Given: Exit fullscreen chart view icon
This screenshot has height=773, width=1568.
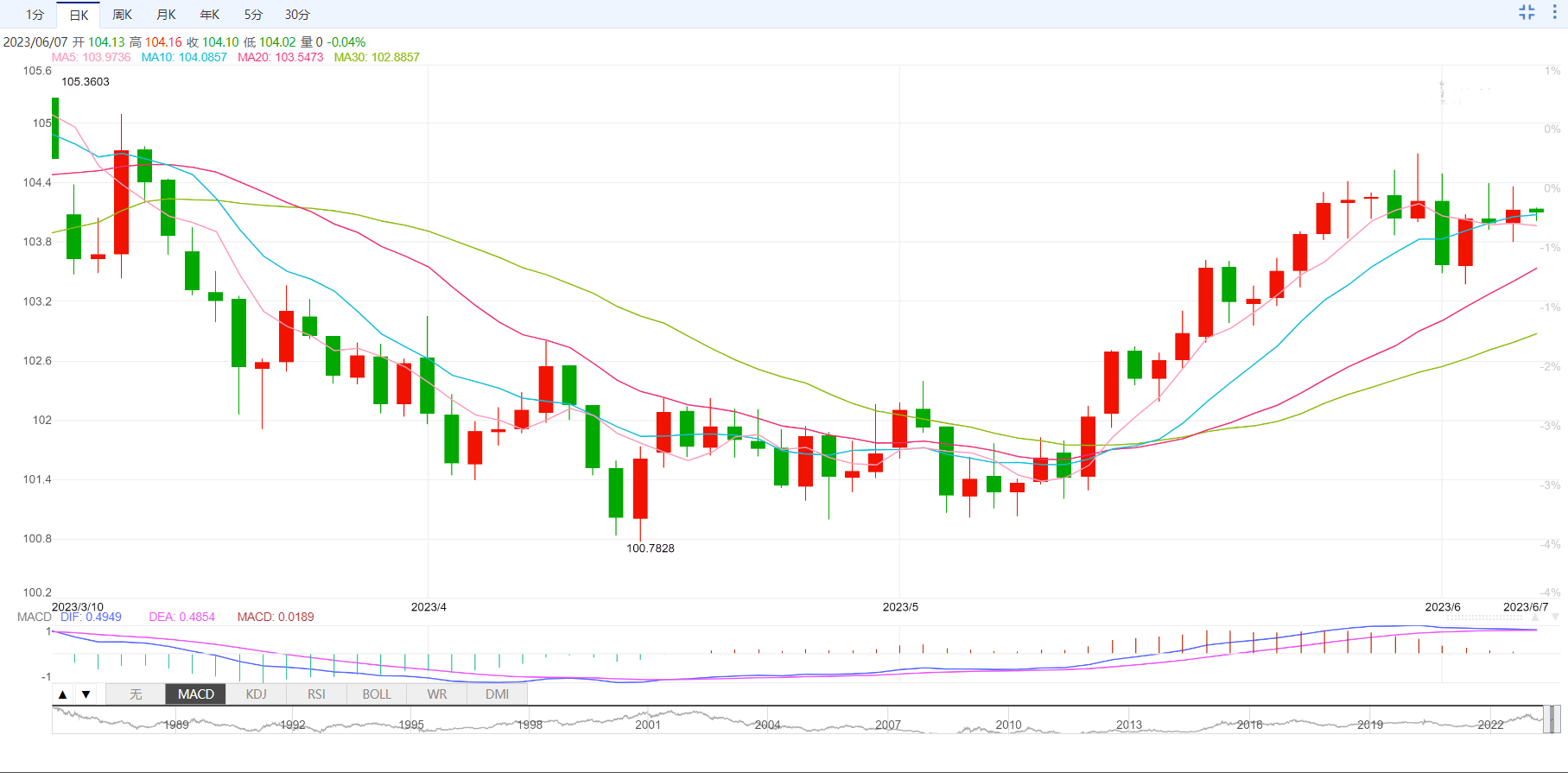Looking at the screenshot, I should tap(1527, 12).
